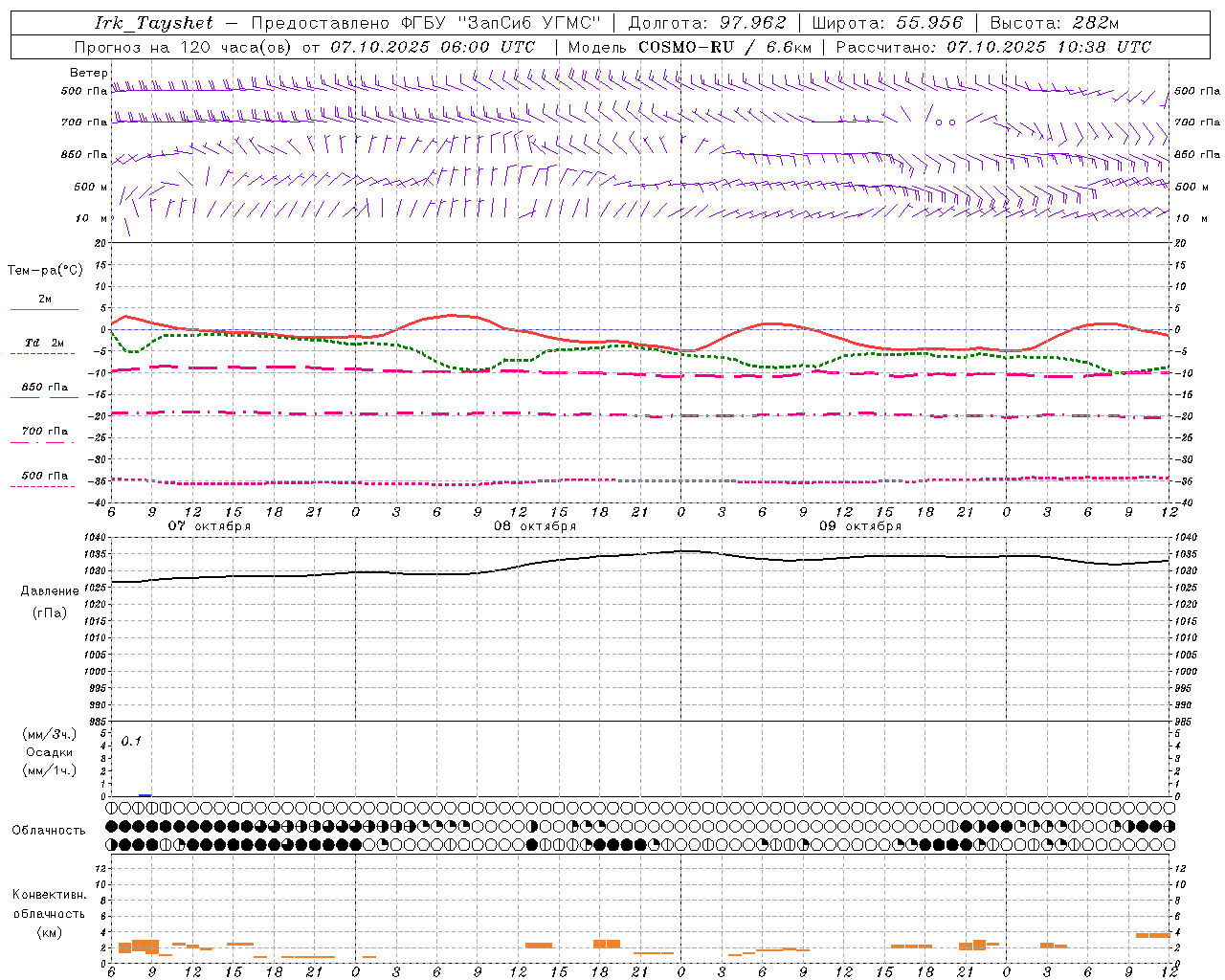
Task: Click the two calm-wind circles at 700 гПа
Action: [x=946, y=122]
